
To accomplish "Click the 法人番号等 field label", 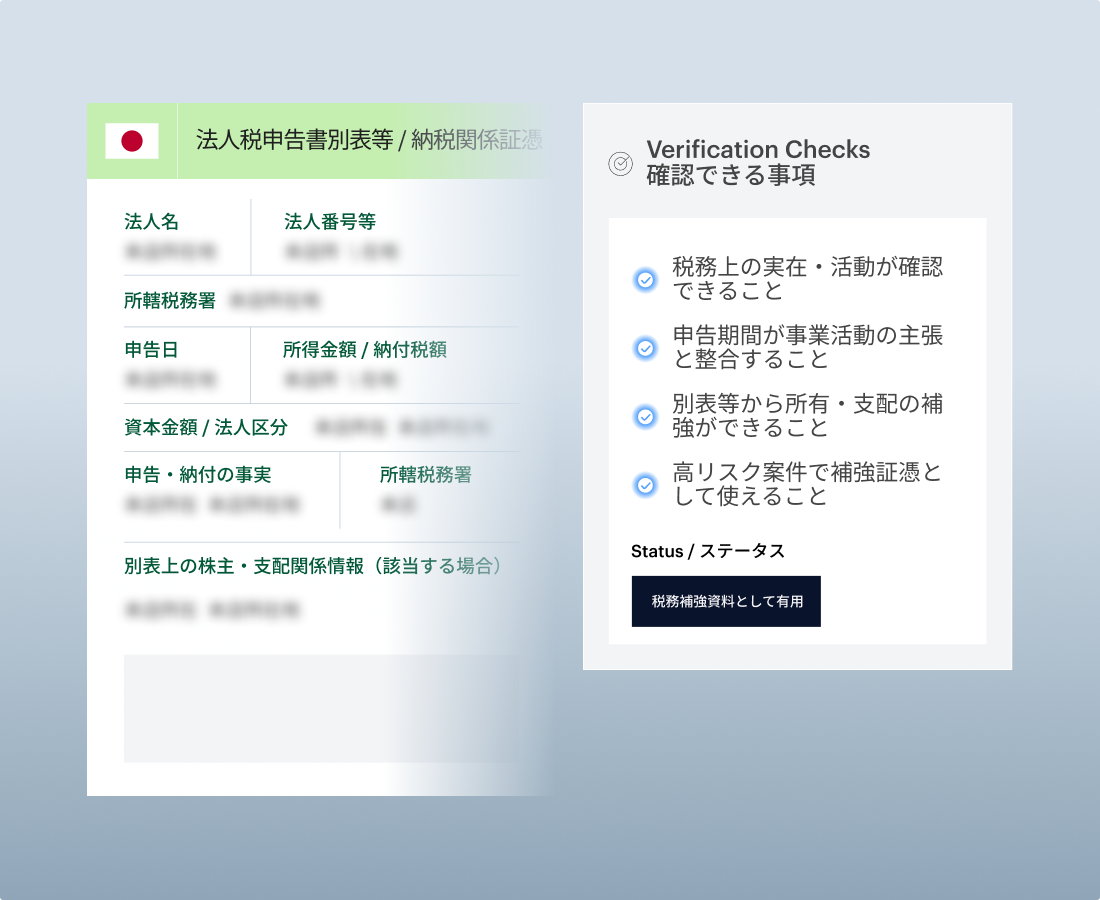I will pyautogui.click(x=329, y=222).
